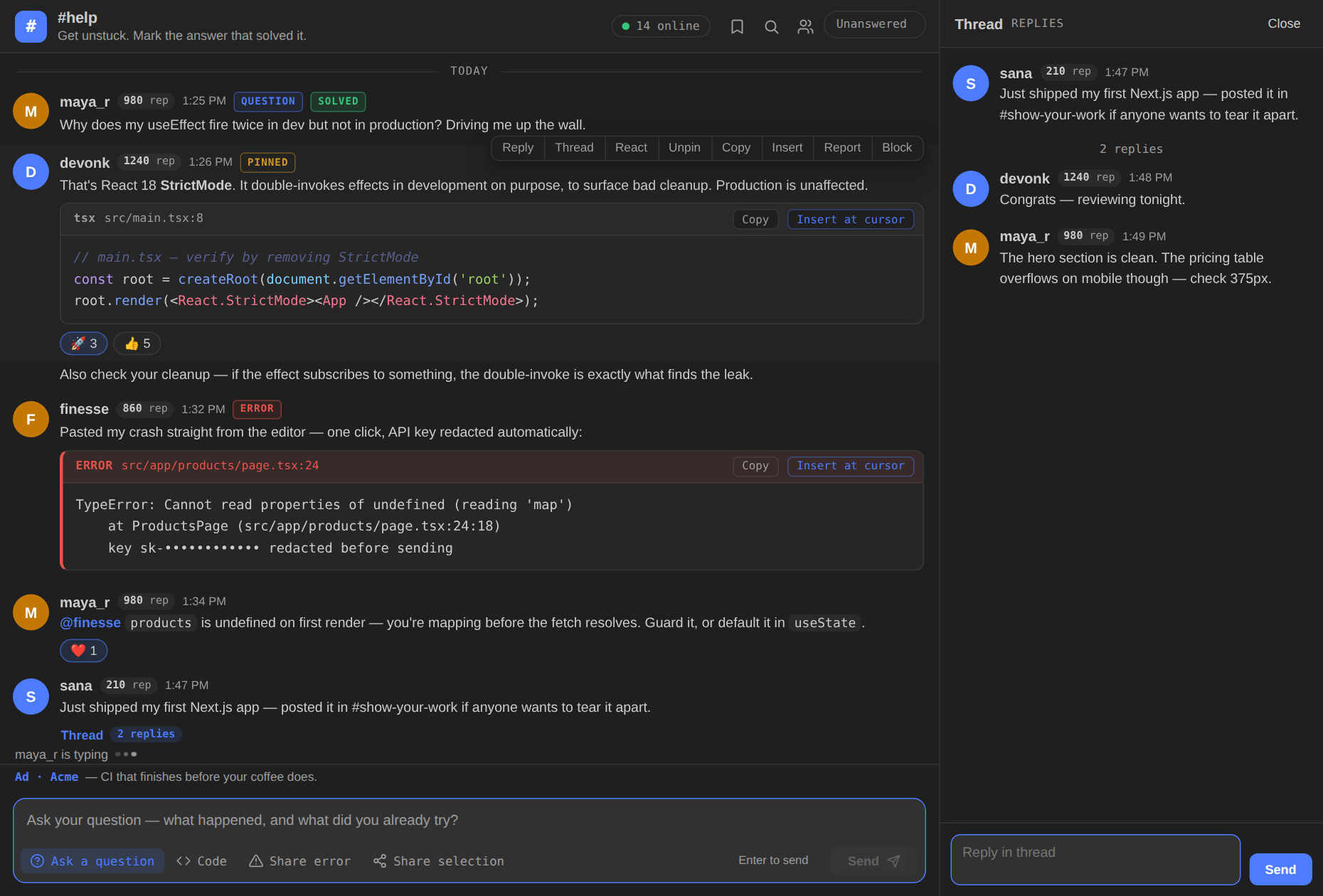The height and width of the screenshot is (896, 1323).
Task: Click devonk's avatar in the thread panel
Action: (x=970, y=188)
